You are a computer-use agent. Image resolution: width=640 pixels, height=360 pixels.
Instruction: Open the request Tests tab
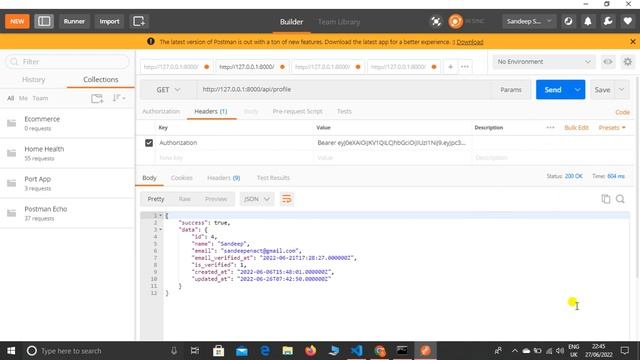coord(344,111)
